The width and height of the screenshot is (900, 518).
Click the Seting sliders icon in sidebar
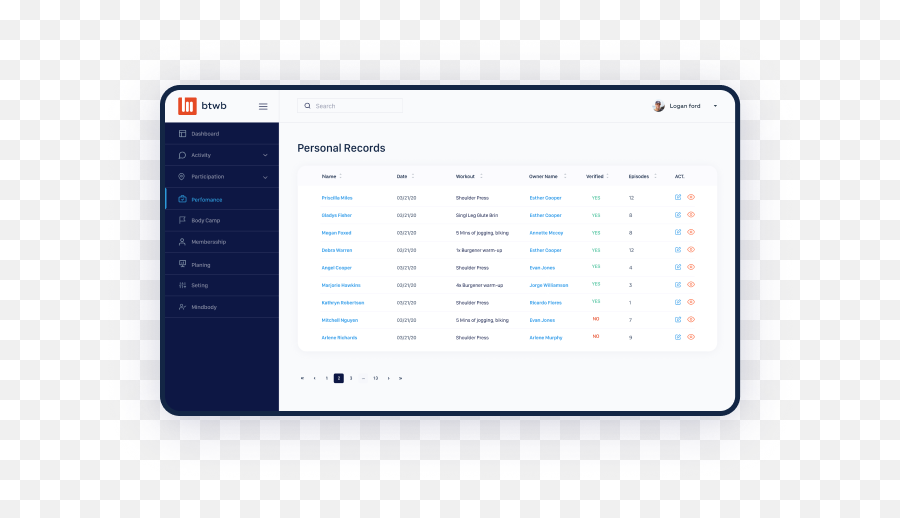[x=183, y=285]
